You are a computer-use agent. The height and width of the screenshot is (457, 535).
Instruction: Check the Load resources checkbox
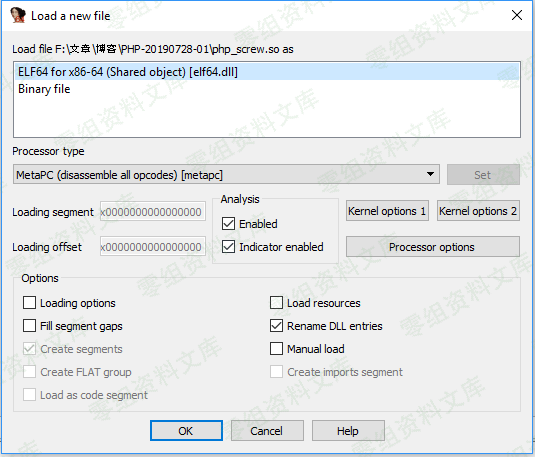pyautogui.click(x=276, y=303)
